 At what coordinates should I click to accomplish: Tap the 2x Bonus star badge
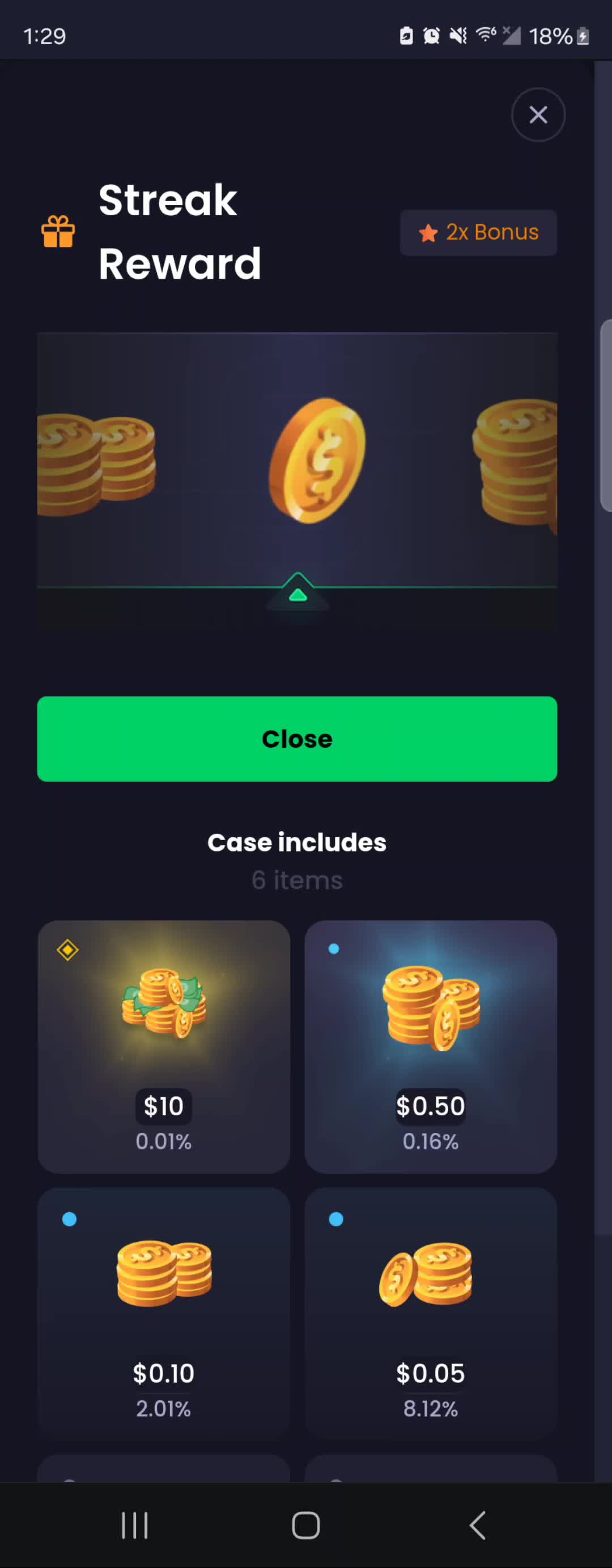click(x=478, y=232)
